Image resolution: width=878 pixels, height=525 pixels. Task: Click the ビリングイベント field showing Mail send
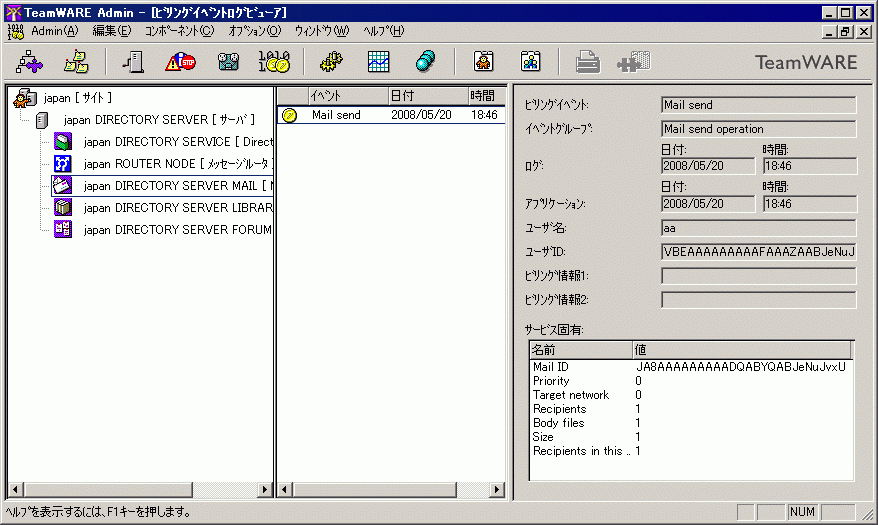(759, 105)
